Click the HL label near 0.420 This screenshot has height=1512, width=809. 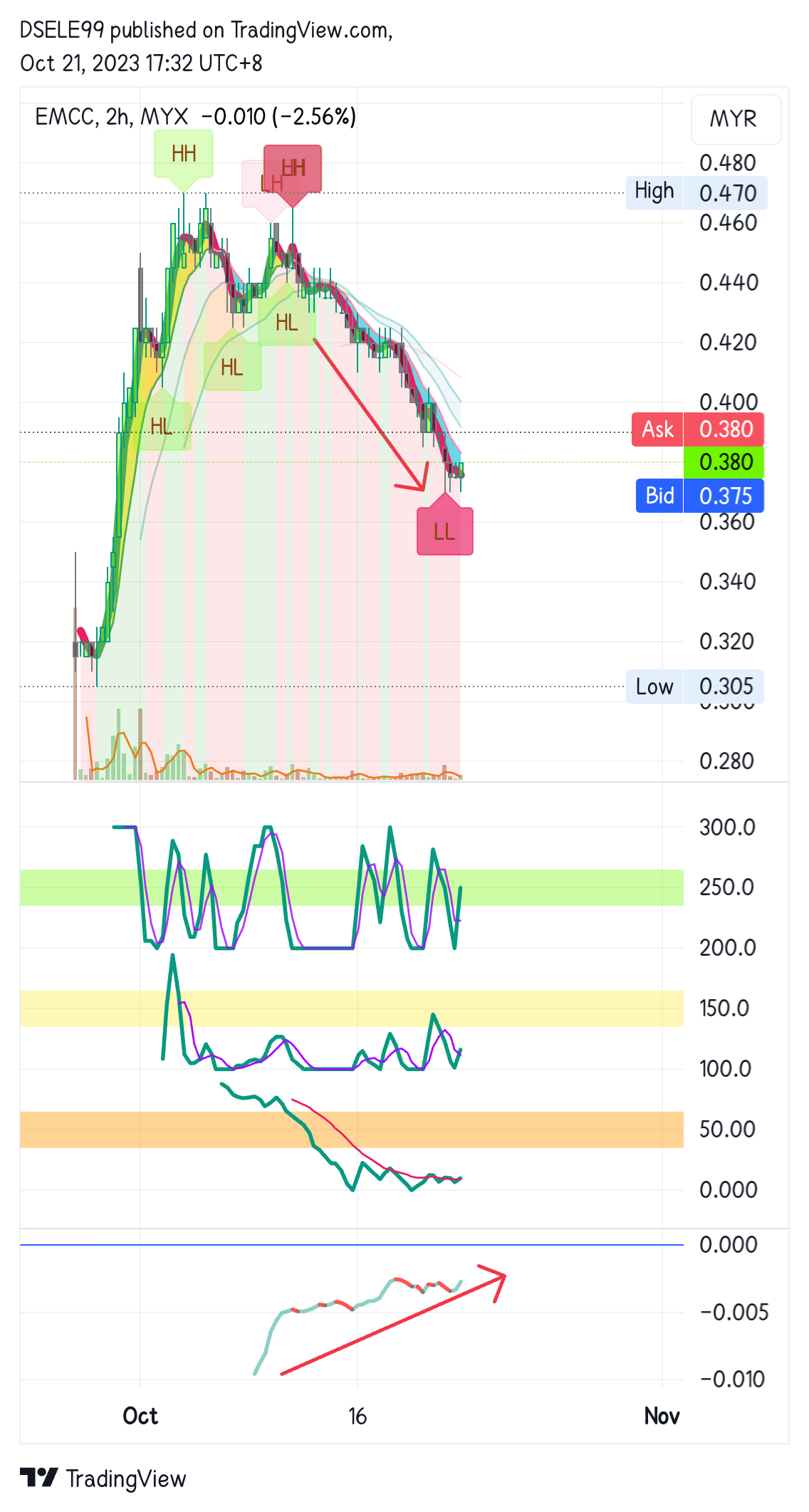(x=287, y=322)
